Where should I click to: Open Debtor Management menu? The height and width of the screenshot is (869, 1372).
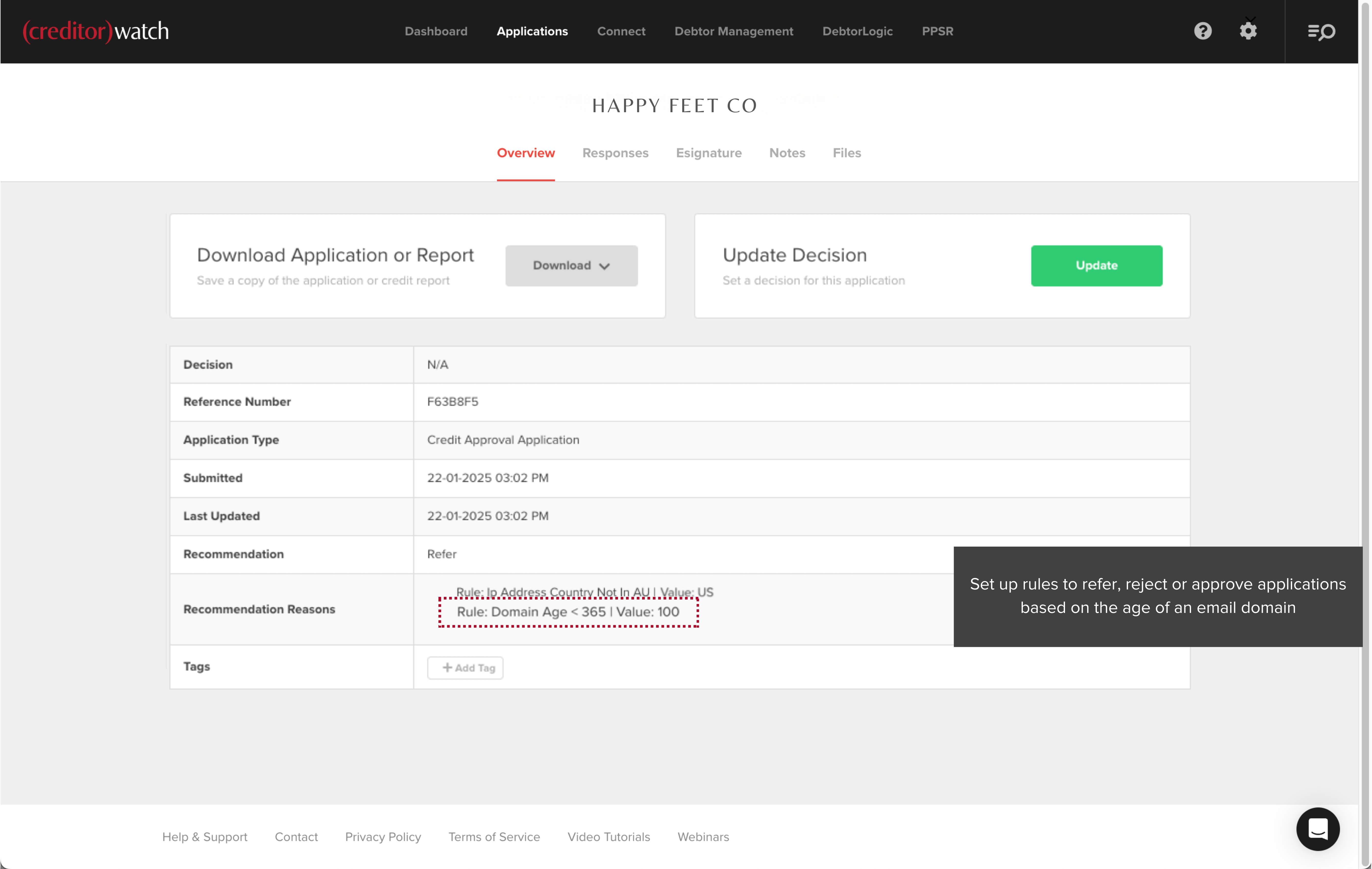click(x=734, y=31)
